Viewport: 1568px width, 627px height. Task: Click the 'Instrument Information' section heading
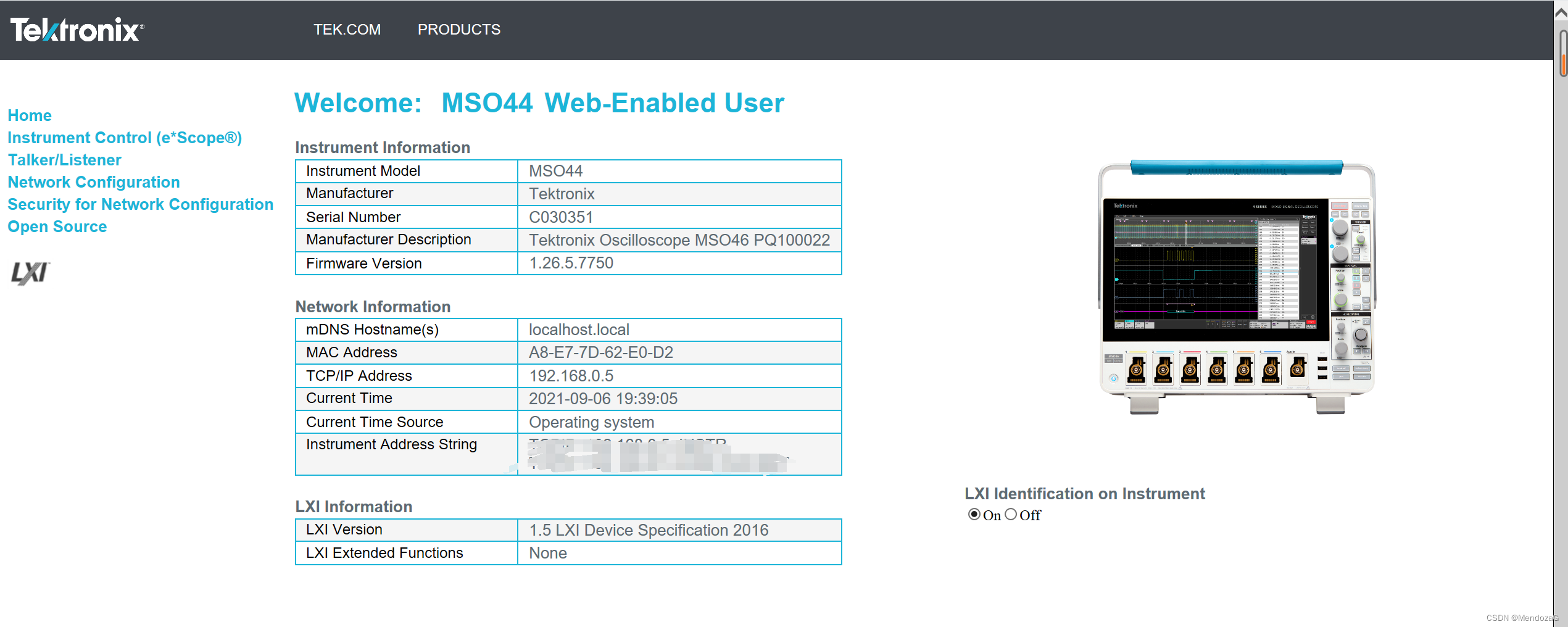(x=383, y=147)
